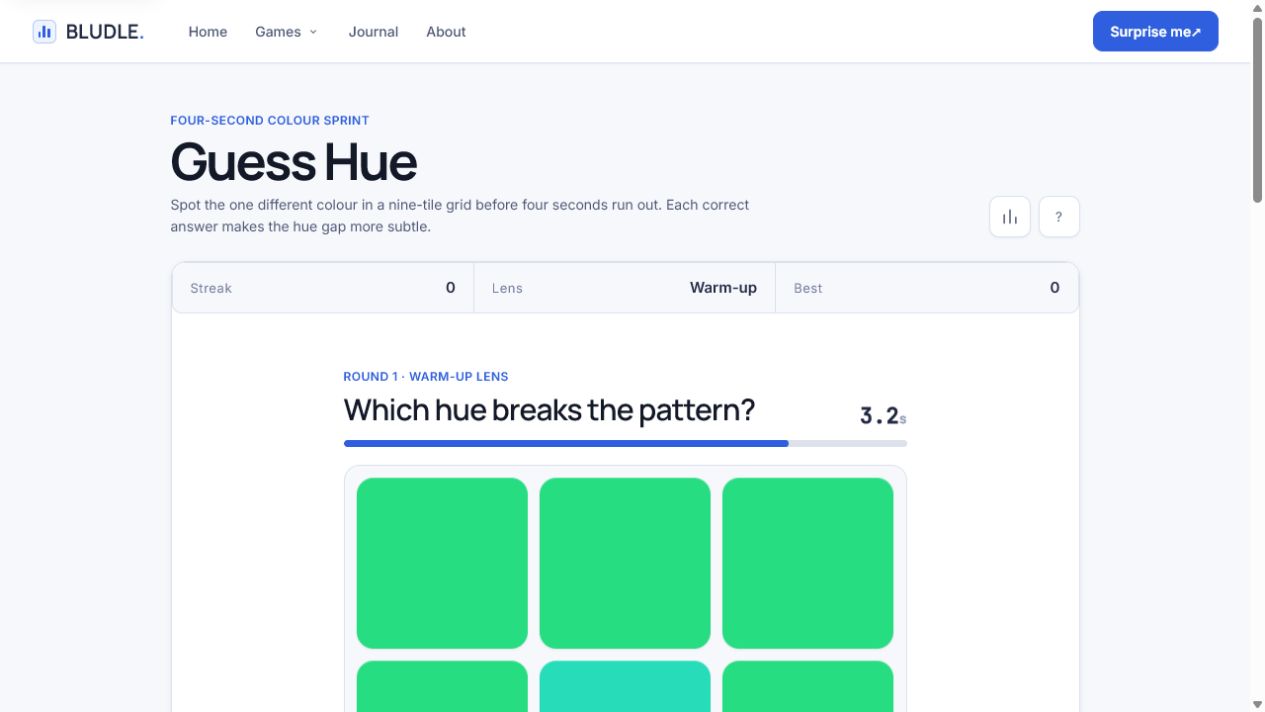Select the top-middle green tile
Image resolution: width=1265 pixels, height=712 pixels.
pyautogui.click(x=625, y=563)
